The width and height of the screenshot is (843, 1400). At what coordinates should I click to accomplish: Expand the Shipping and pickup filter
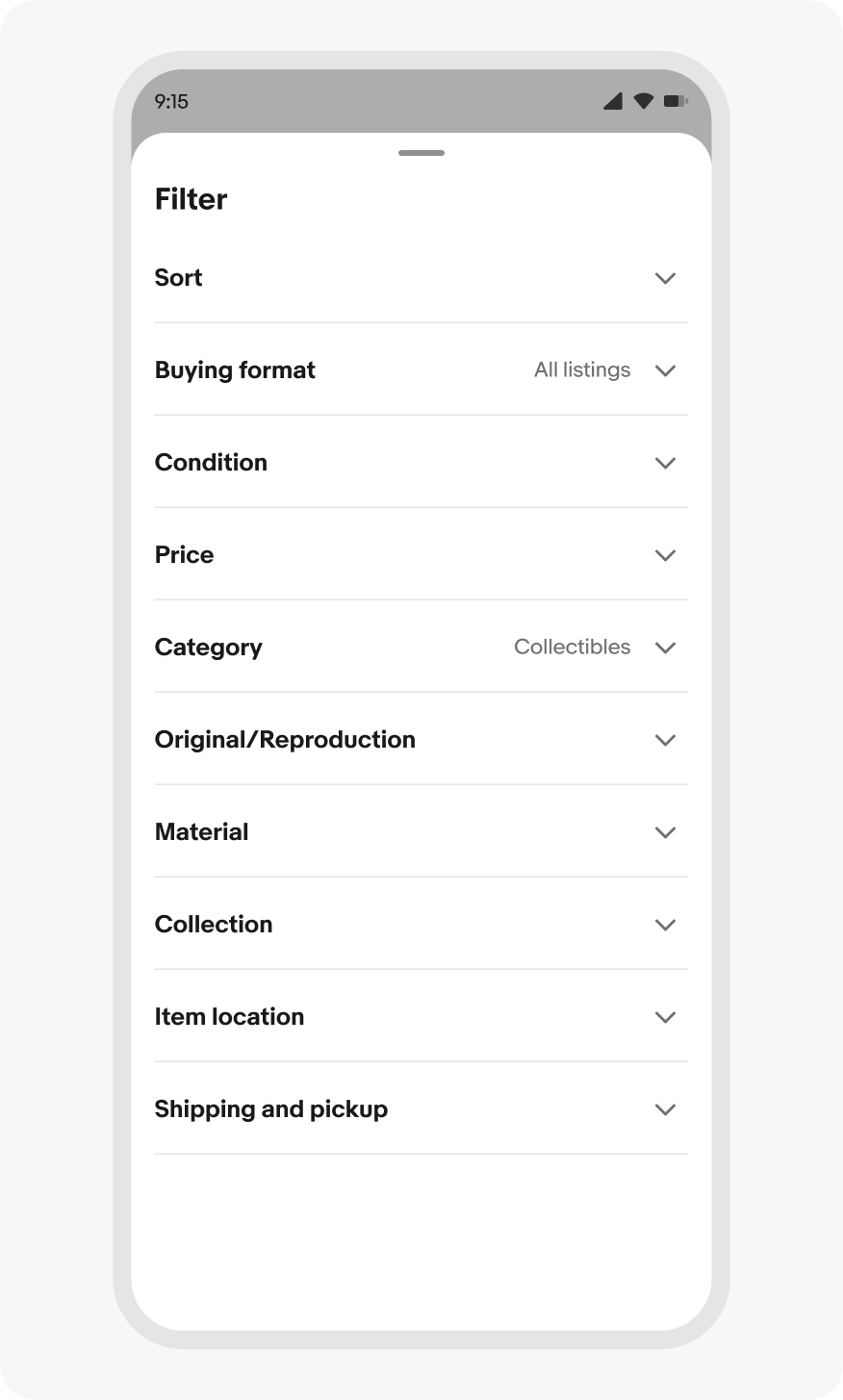coord(665,1109)
